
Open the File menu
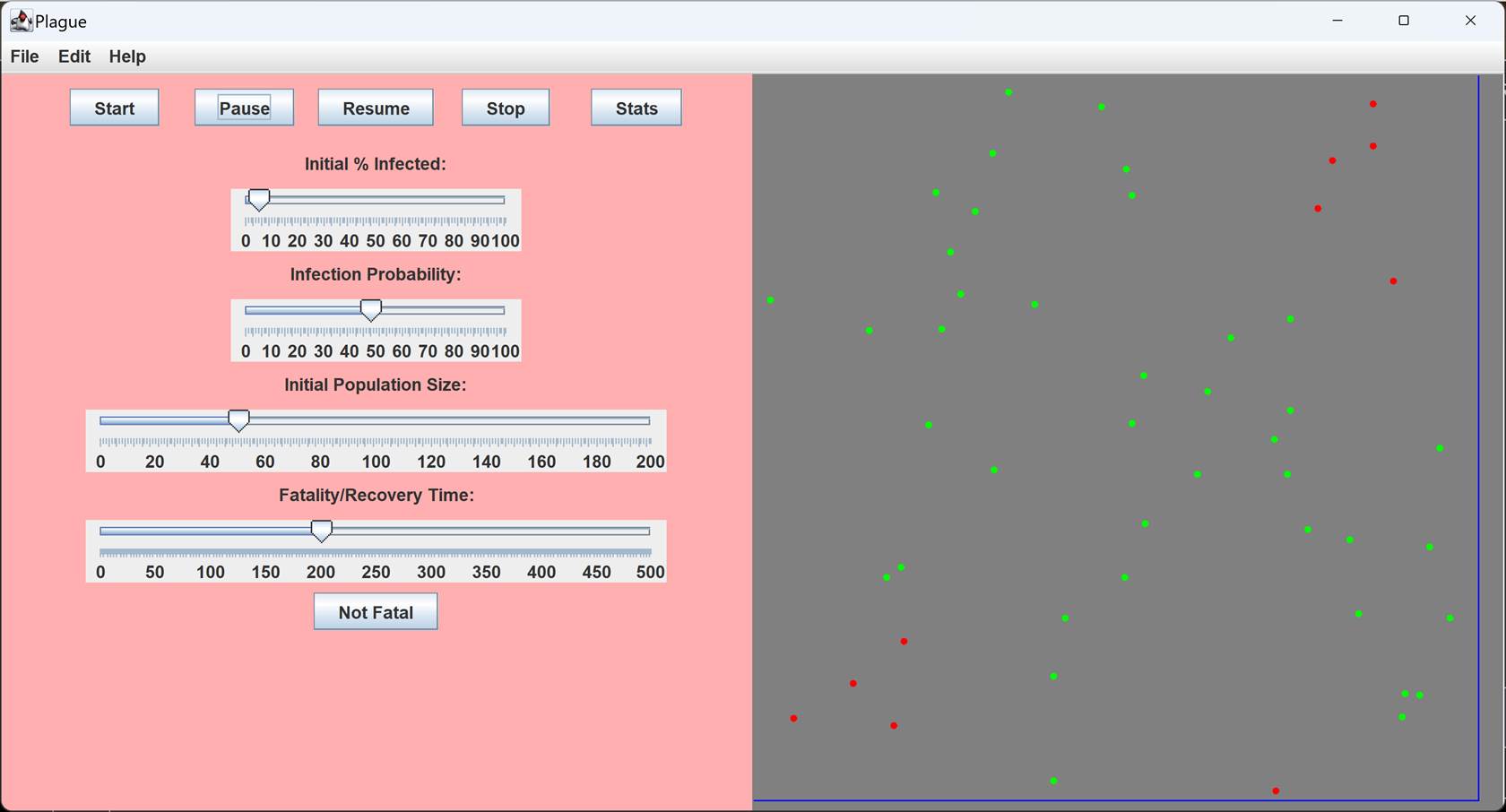tap(24, 56)
